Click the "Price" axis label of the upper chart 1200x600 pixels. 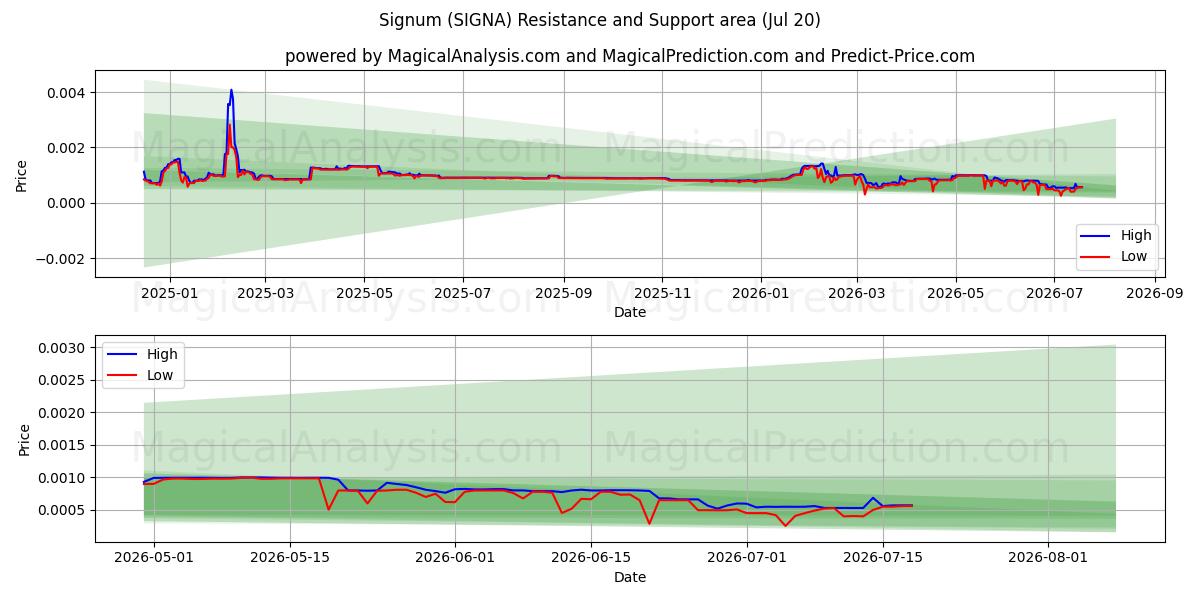[22, 177]
